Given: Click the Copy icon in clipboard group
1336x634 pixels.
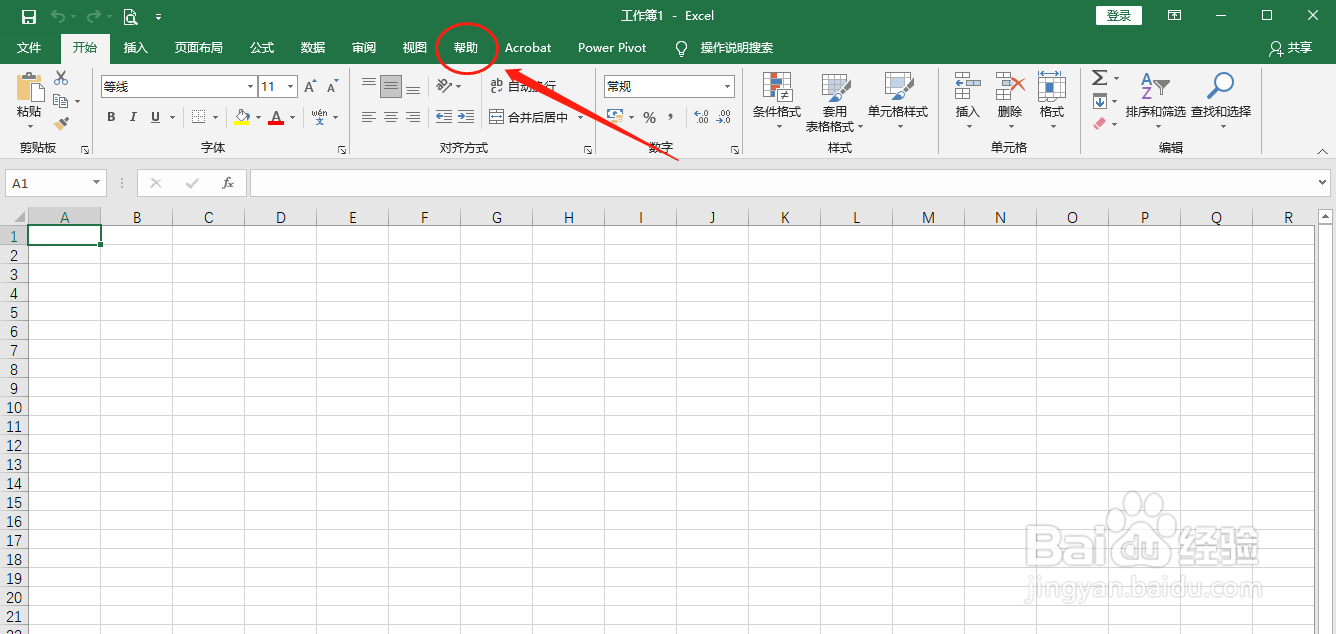Looking at the screenshot, I should pyautogui.click(x=61, y=101).
